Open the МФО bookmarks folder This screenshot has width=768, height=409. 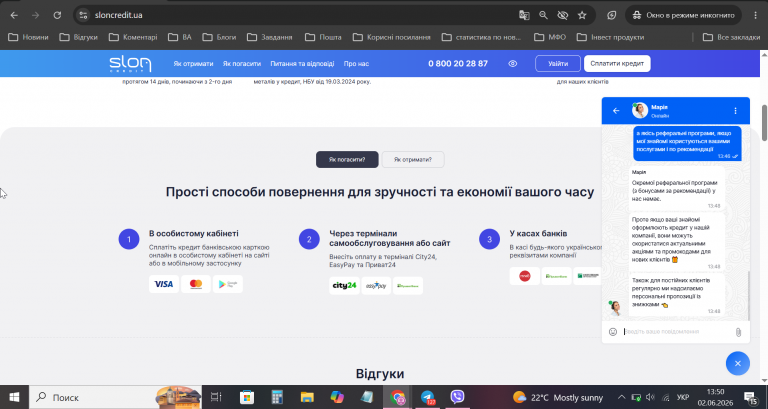tap(550, 37)
